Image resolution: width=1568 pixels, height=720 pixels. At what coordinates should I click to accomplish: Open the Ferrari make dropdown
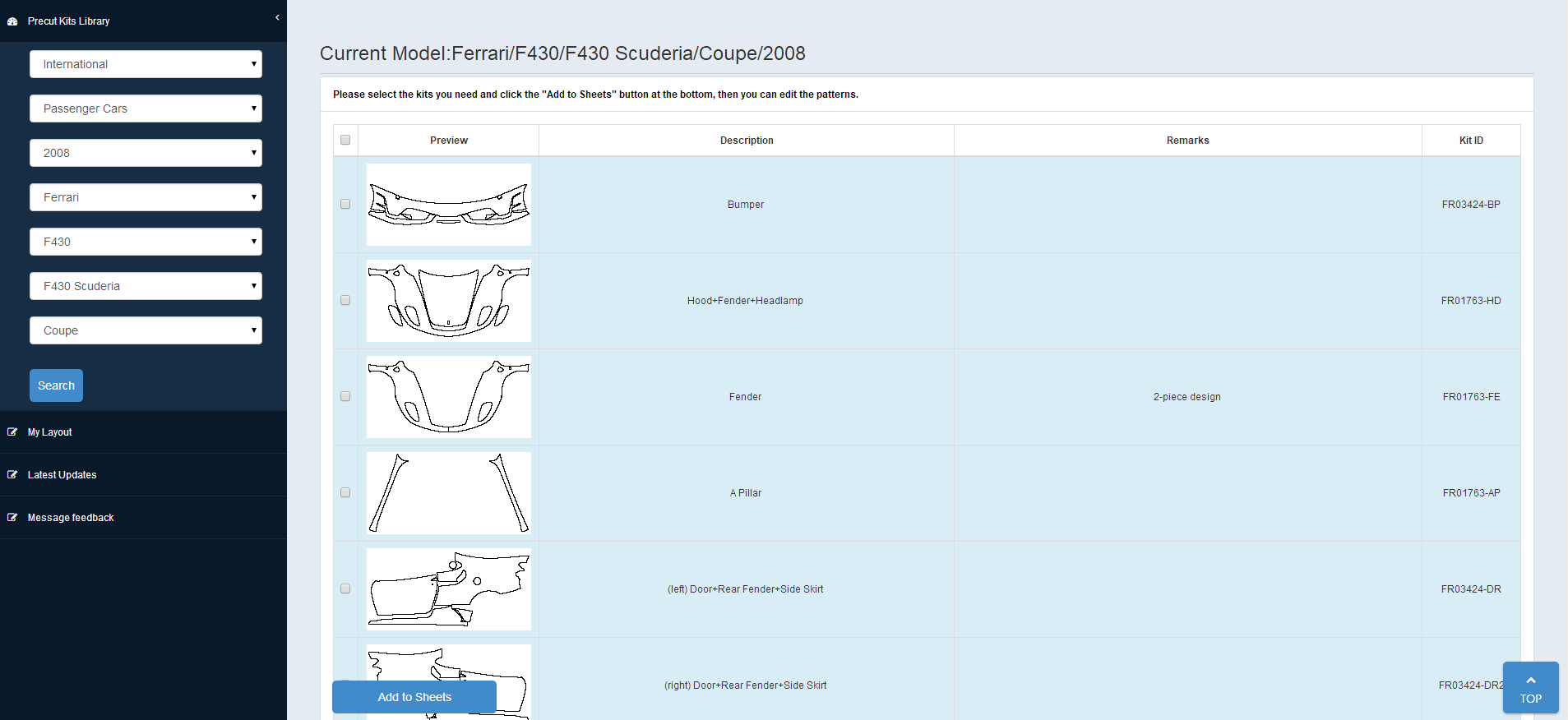(146, 197)
